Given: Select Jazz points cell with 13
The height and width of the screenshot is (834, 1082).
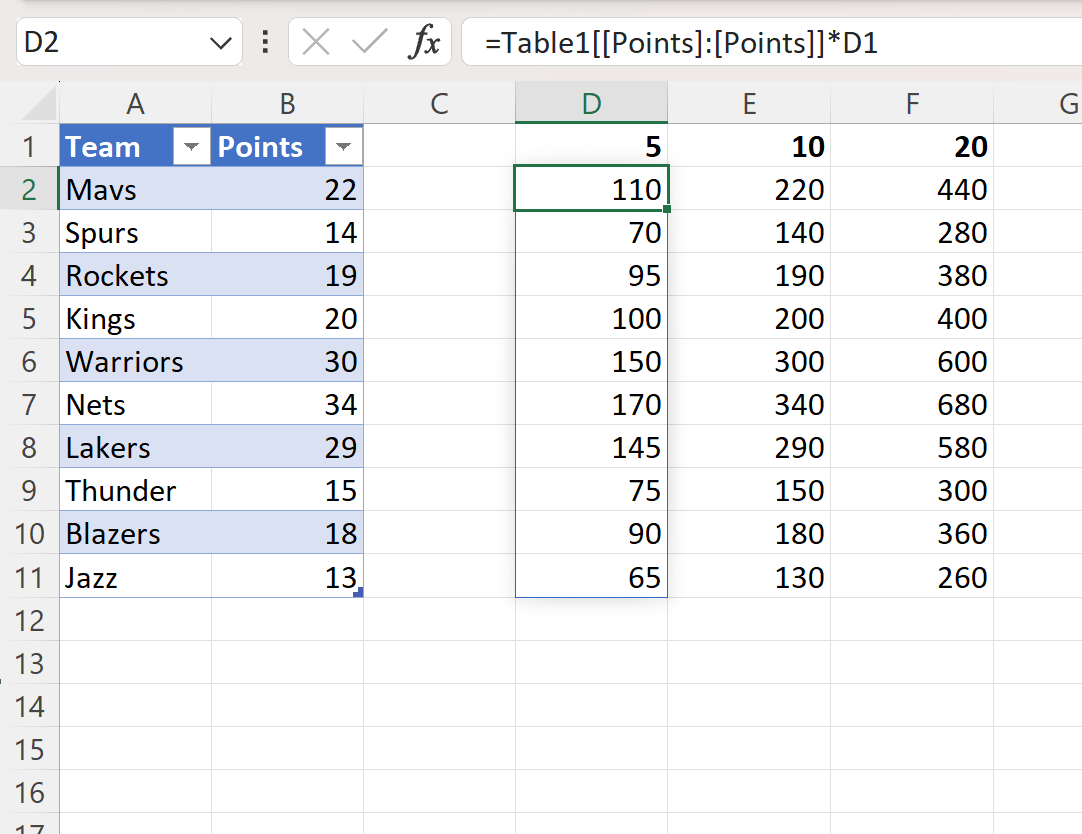Looking at the screenshot, I should click(x=287, y=577).
